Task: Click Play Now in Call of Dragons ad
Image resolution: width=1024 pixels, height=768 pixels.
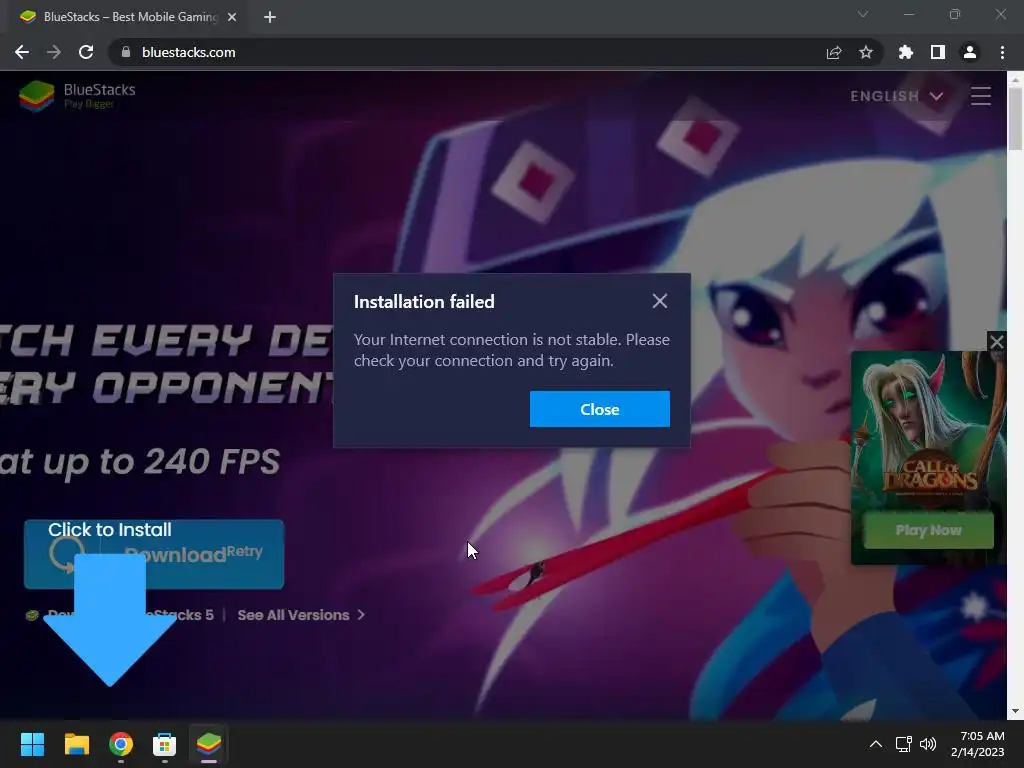Action: tap(928, 530)
